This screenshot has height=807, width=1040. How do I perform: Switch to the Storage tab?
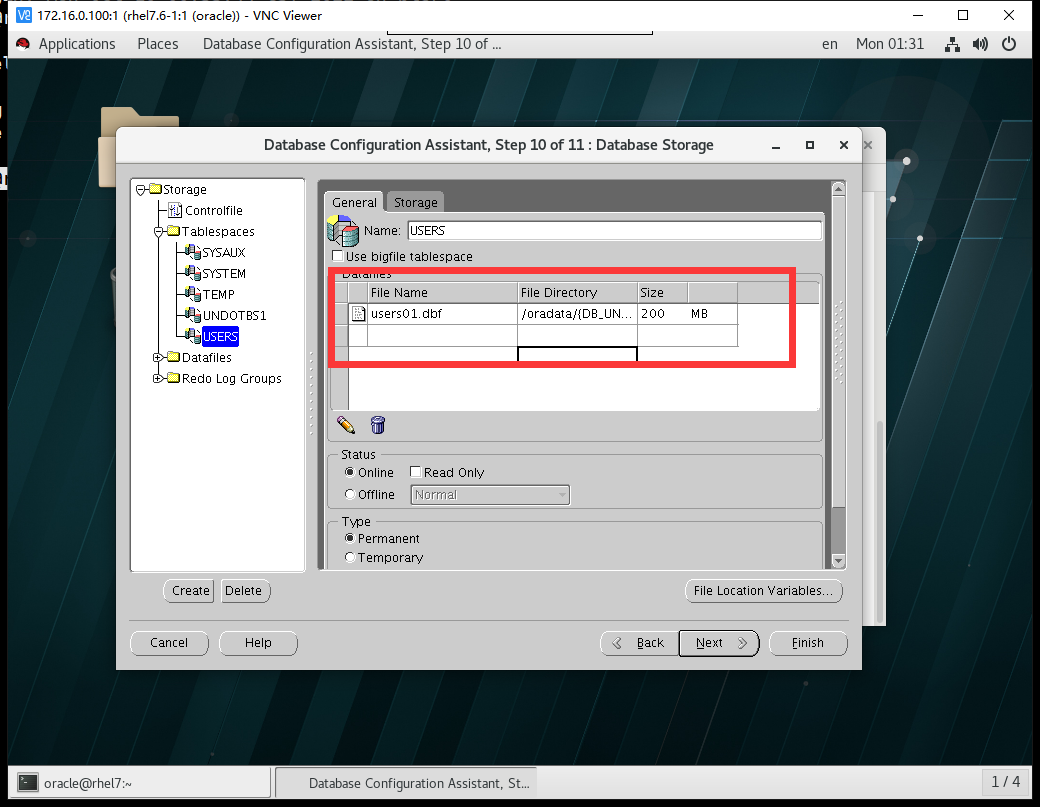pyautogui.click(x=415, y=202)
